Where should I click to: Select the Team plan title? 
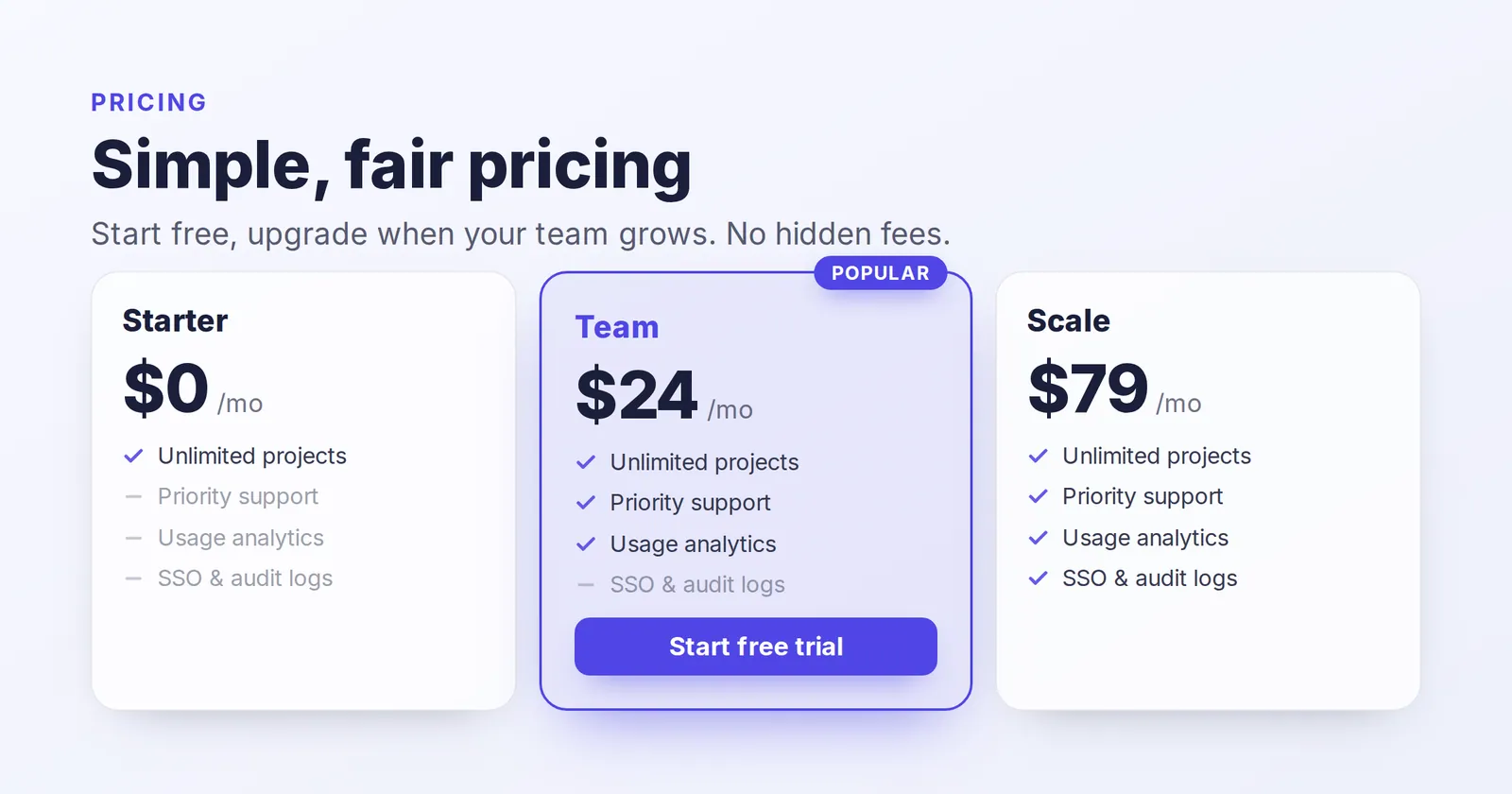617,327
